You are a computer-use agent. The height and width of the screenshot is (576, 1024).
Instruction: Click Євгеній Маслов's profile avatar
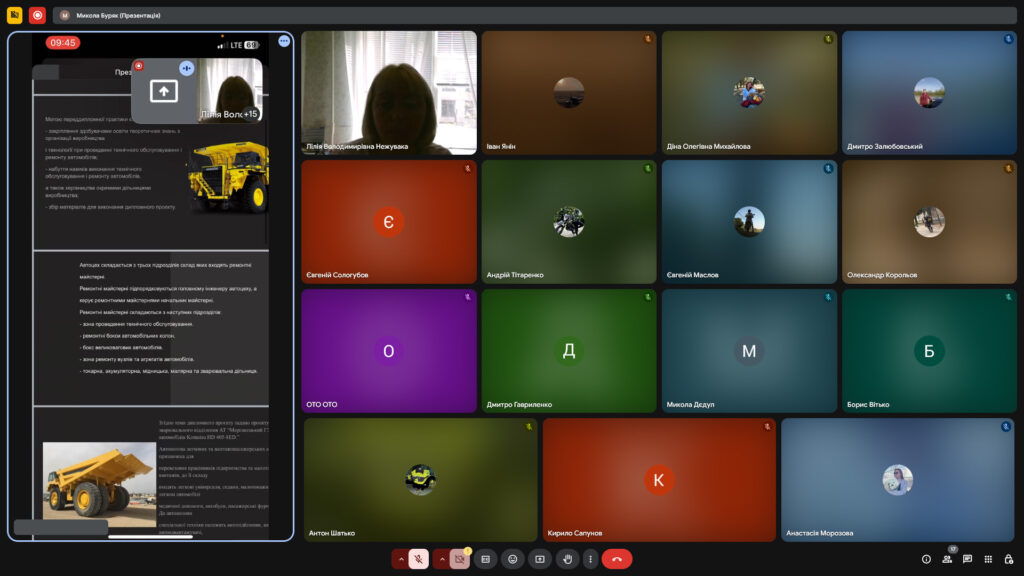(x=749, y=222)
